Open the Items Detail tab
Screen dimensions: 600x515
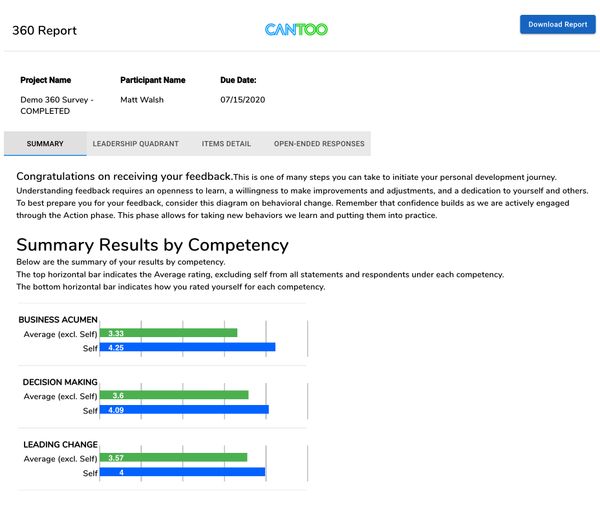[x=226, y=144]
